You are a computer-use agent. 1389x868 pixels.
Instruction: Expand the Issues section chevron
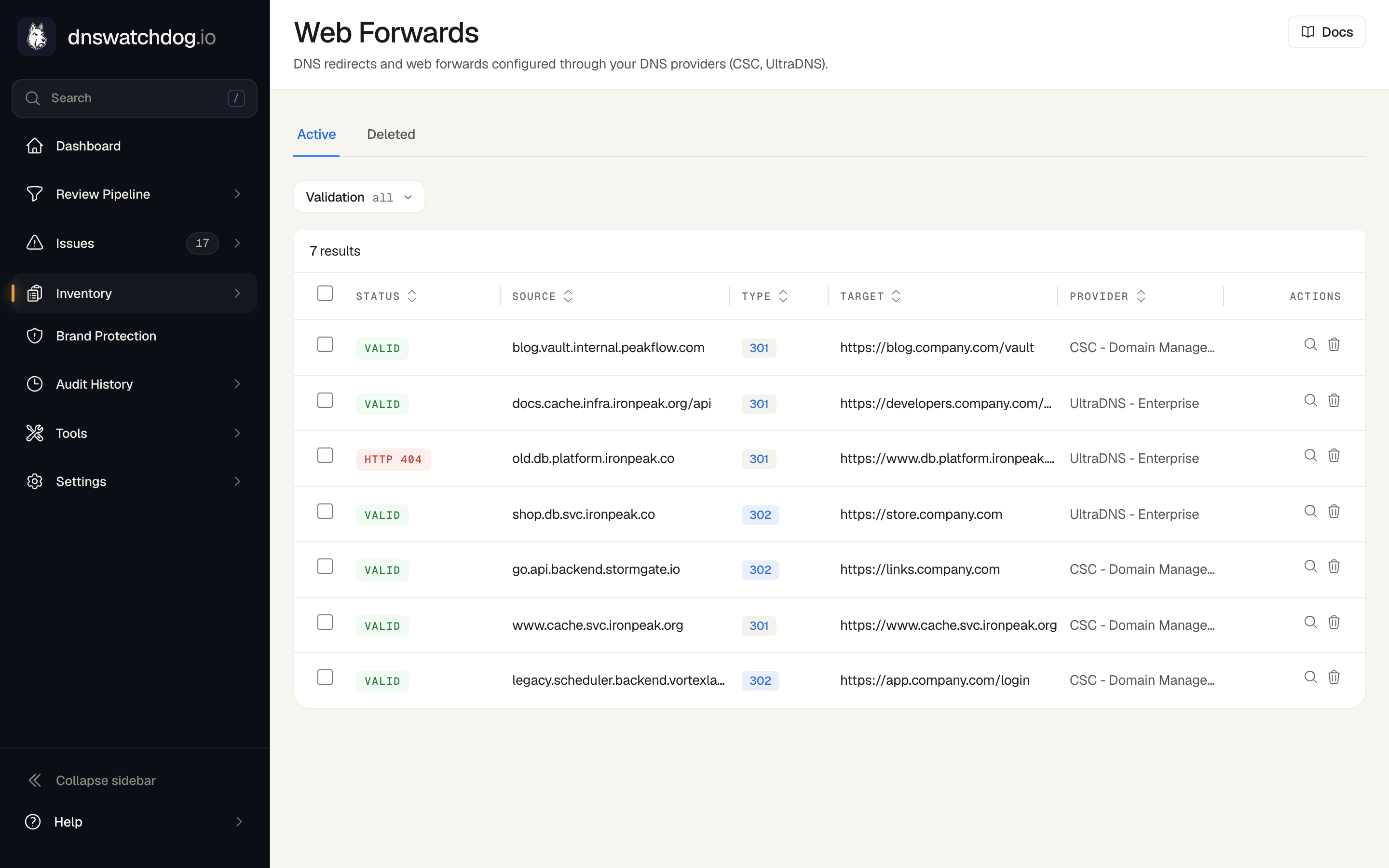(x=237, y=243)
